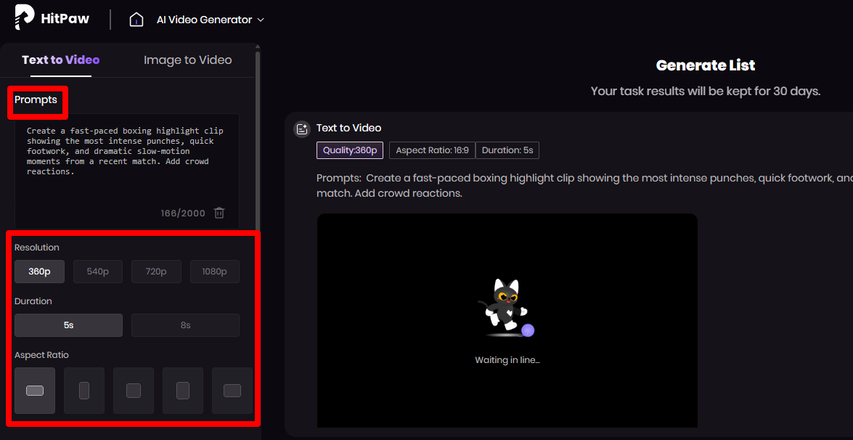Viewport: 853px width, 440px height.
Task: Switch to the Text to Video tab
Action: (x=61, y=60)
